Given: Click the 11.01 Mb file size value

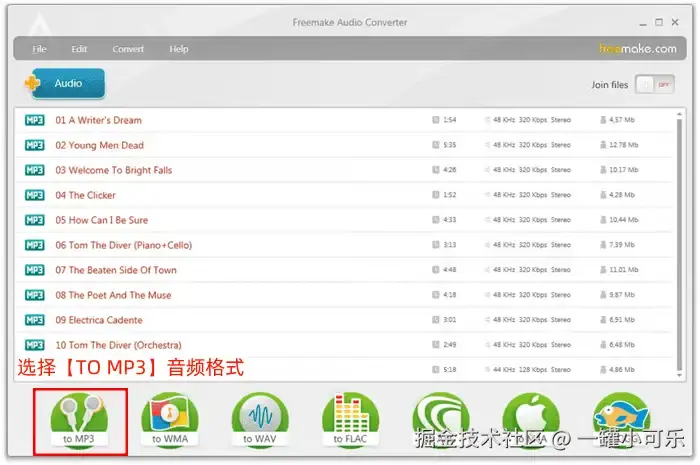Looking at the screenshot, I should pyautogui.click(x=624, y=270).
